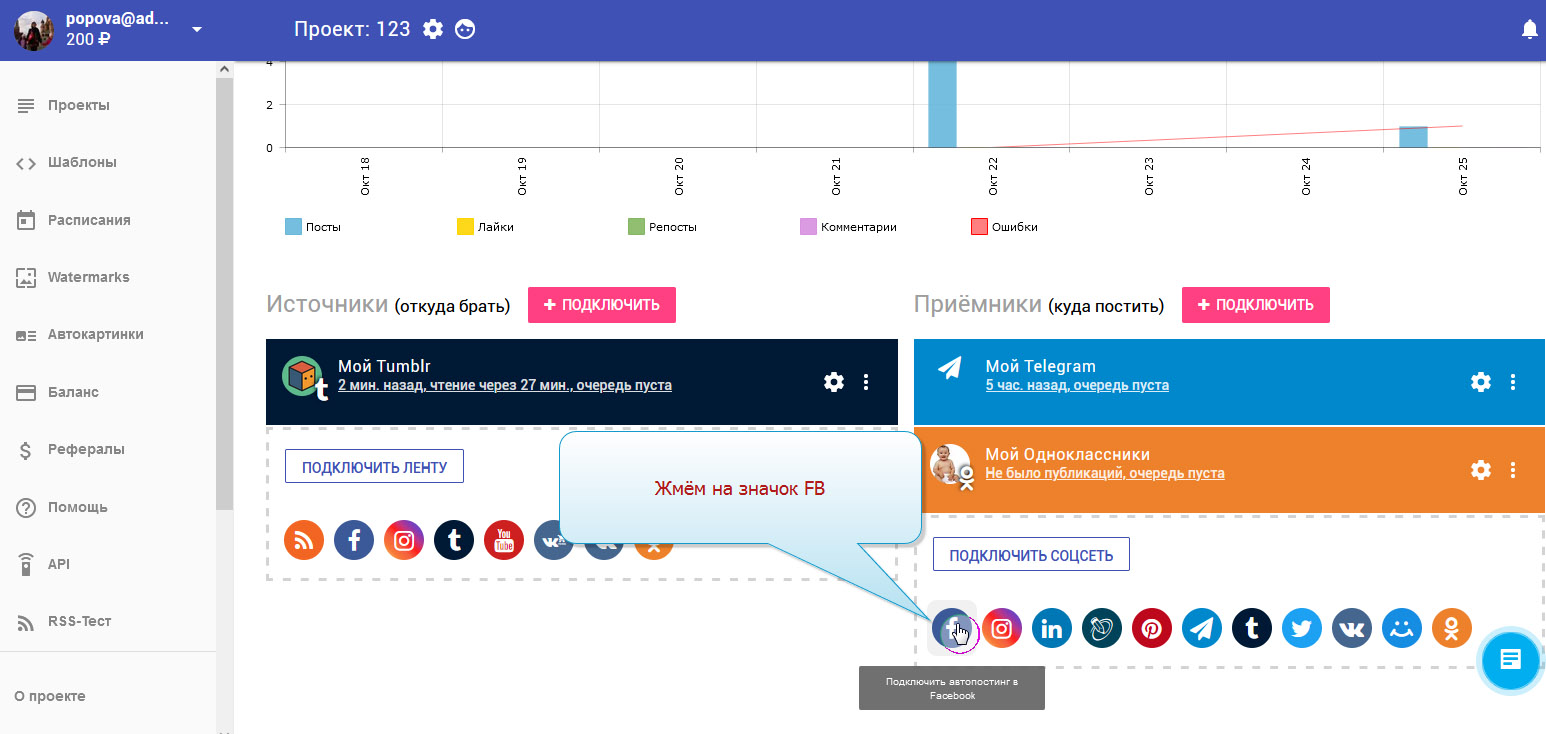Click the YouTube source icon
This screenshot has width=1546, height=734.
(x=504, y=540)
